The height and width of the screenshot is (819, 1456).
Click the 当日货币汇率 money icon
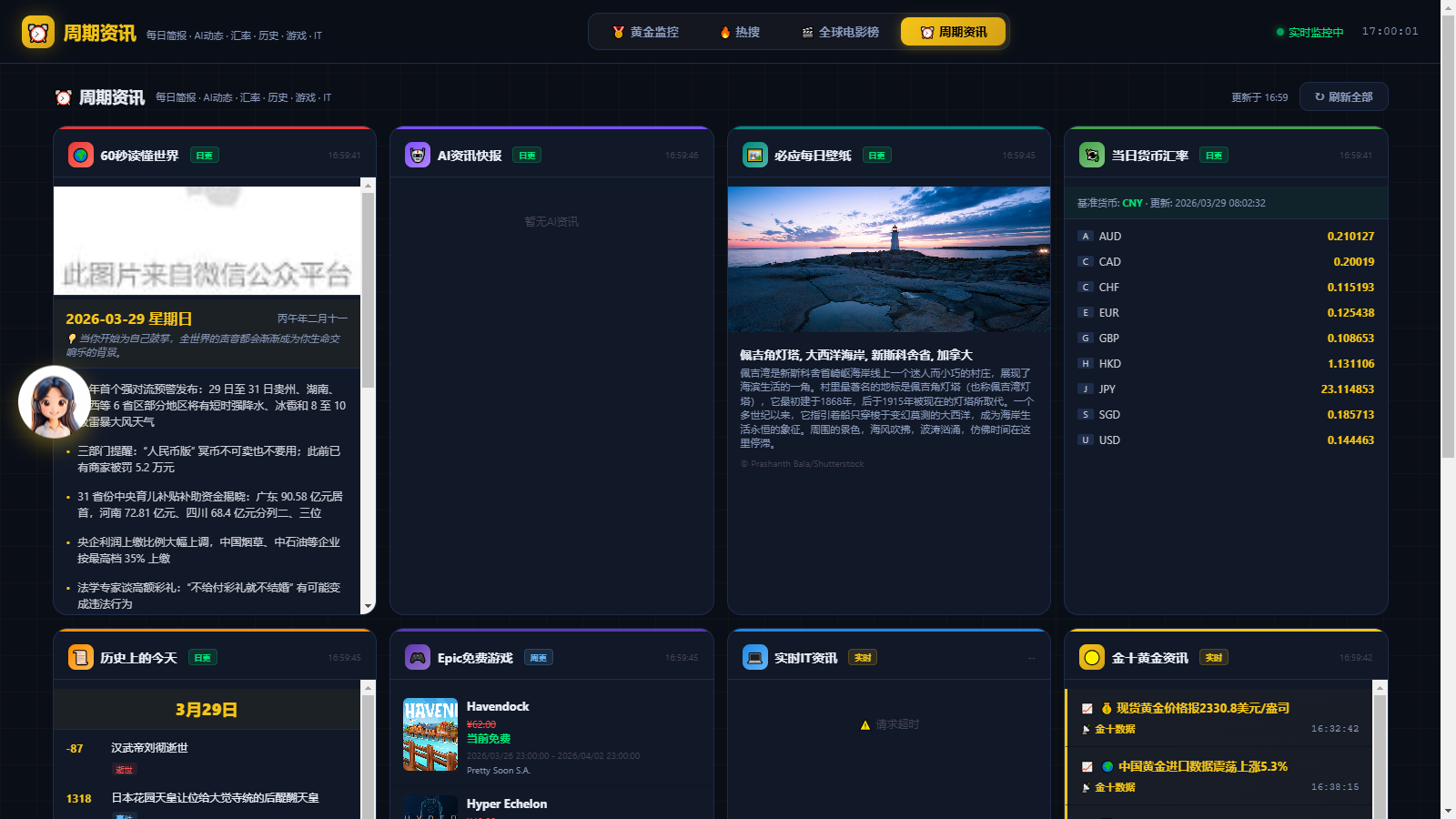(1092, 155)
